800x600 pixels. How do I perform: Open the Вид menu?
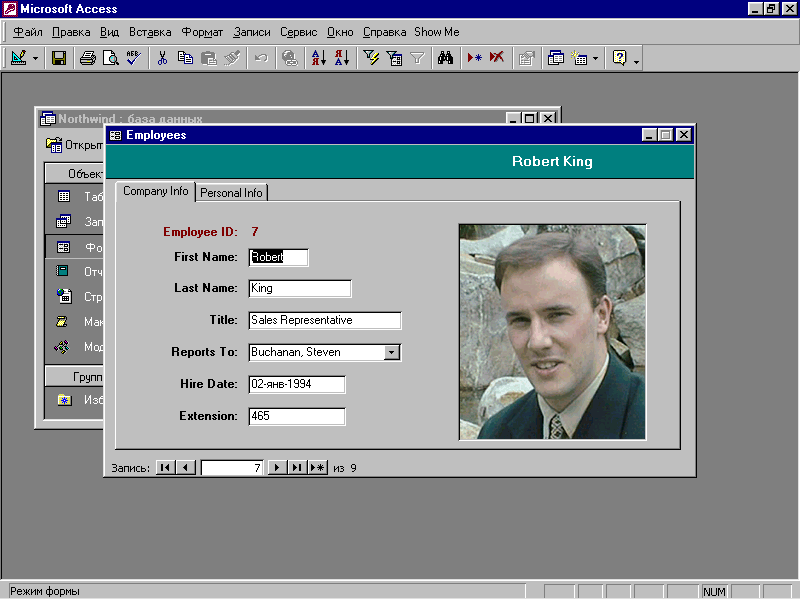(110, 32)
